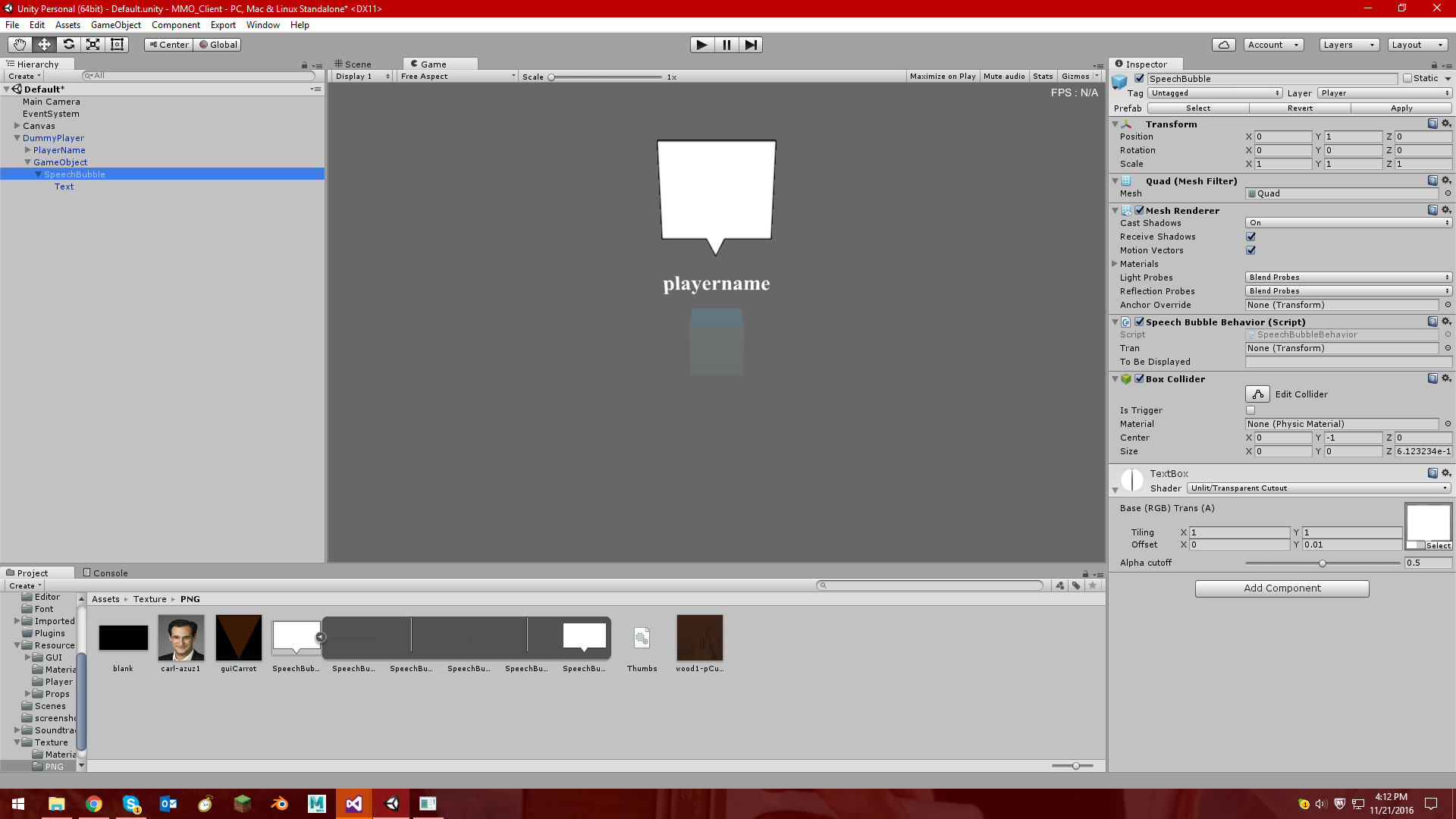This screenshot has width=1456, height=819.
Task: Select the Rotate tool
Action: click(x=68, y=45)
